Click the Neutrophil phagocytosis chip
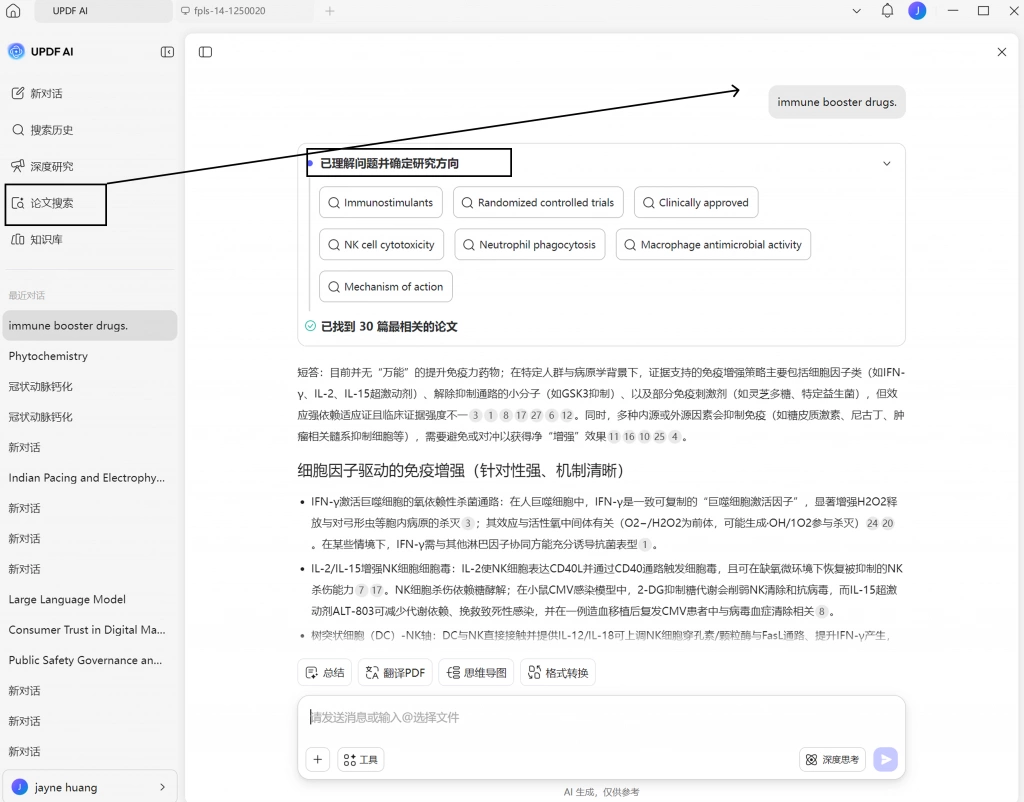1024x802 pixels. 530,244
